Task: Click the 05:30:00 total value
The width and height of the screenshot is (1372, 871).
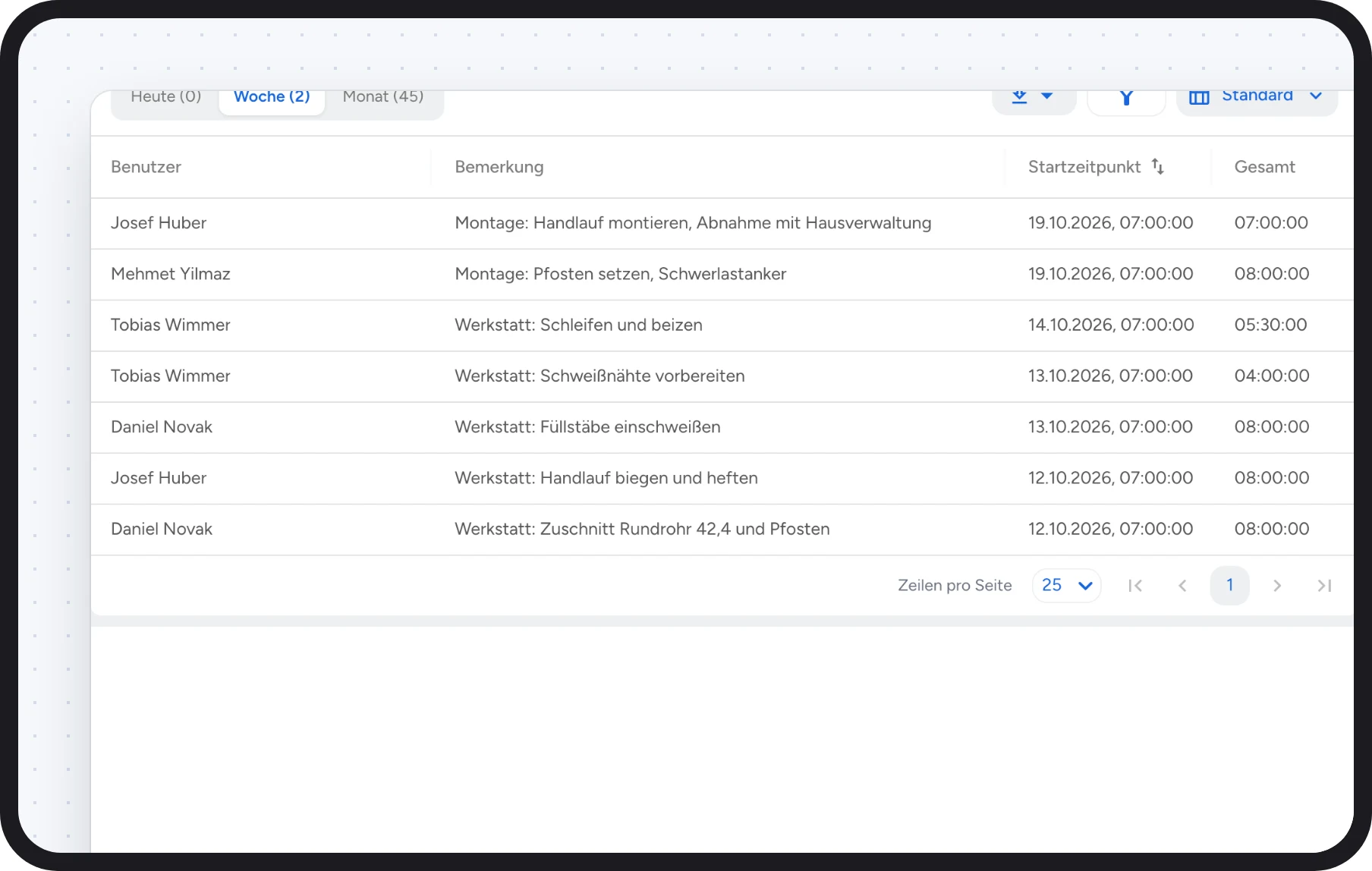Action: pyautogui.click(x=1270, y=325)
